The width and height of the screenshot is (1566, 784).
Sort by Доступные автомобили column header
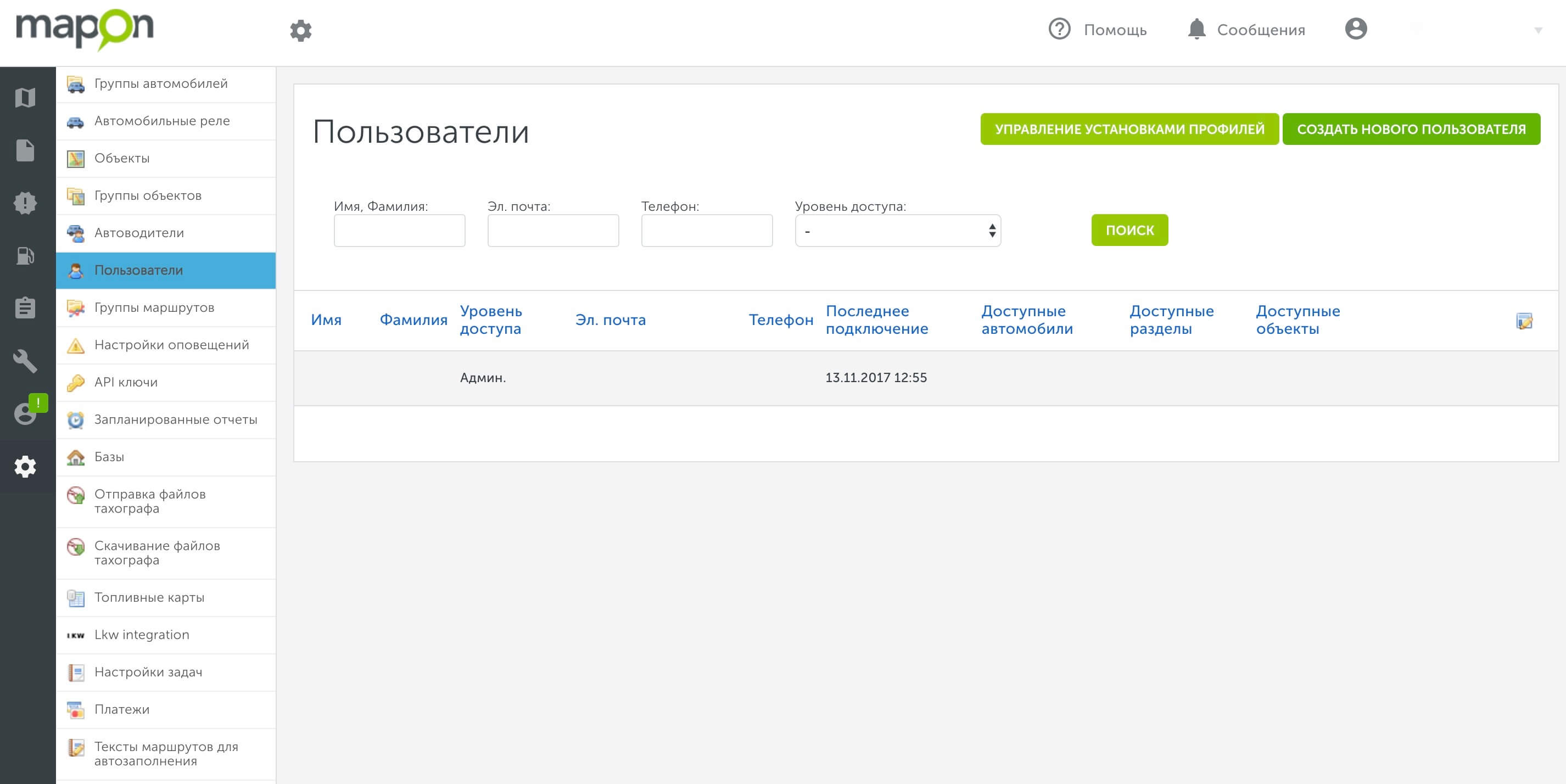[1027, 320]
